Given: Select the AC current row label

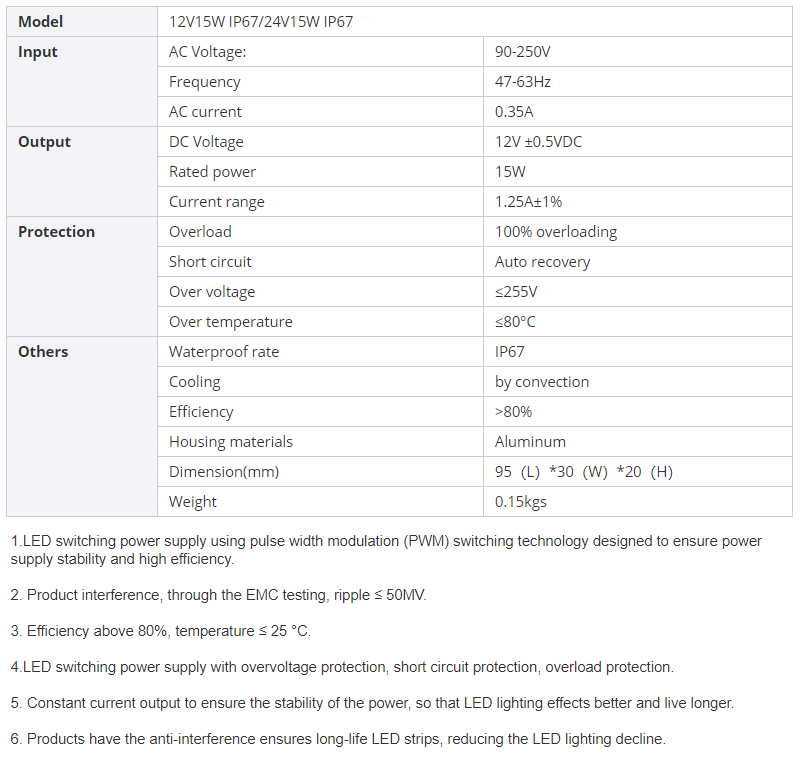Looking at the screenshot, I should click(205, 112).
